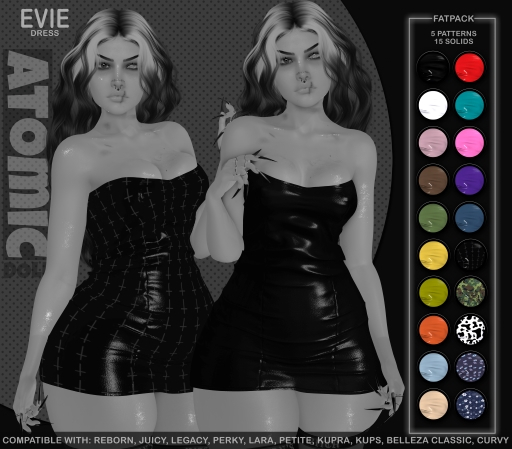This screenshot has width=512, height=449.
Task: Select the cow print pattern swatch
Action: click(x=469, y=330)
